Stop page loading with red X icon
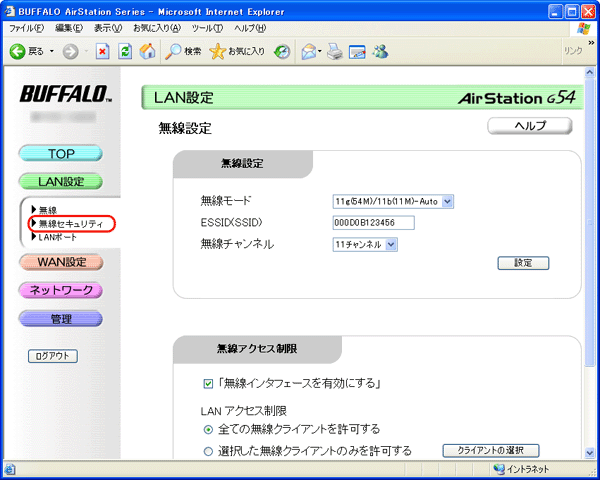The height and width of the screenshot is (480, 600). [102, 51]
